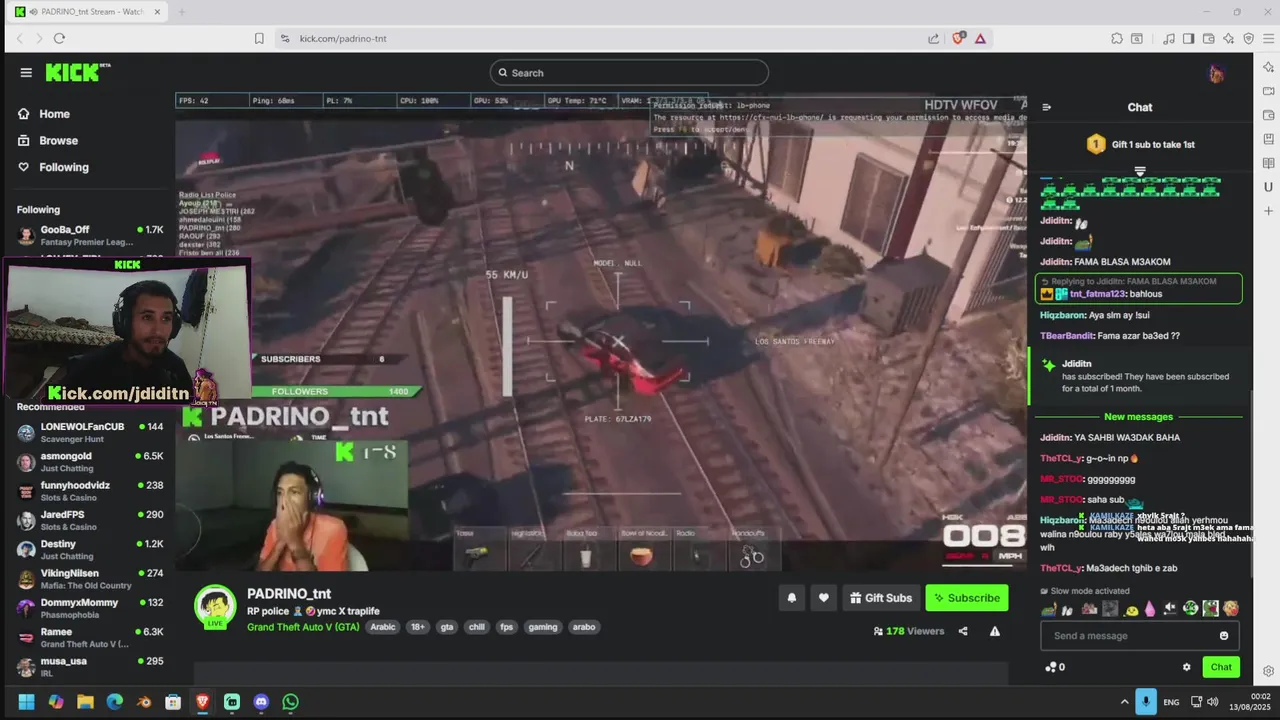Open DommyxMommy recommended channel
The height and width of the screenshot is (720, 1280).
tap(90, 608)
